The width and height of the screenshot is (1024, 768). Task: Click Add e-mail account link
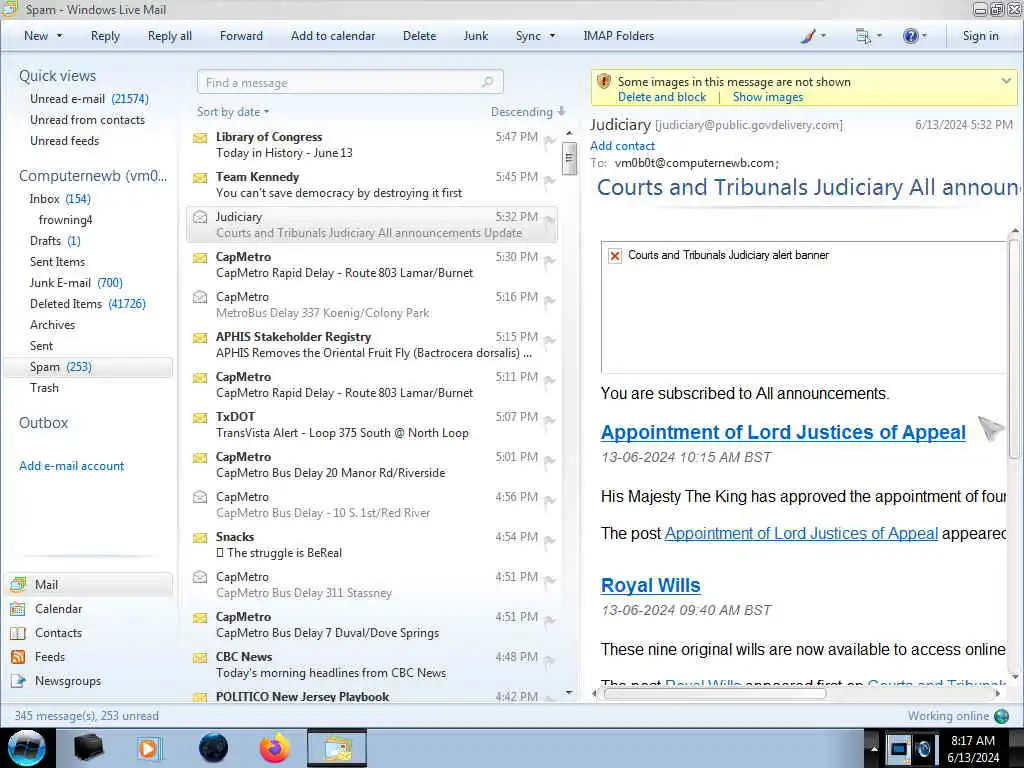coord(71,466)
